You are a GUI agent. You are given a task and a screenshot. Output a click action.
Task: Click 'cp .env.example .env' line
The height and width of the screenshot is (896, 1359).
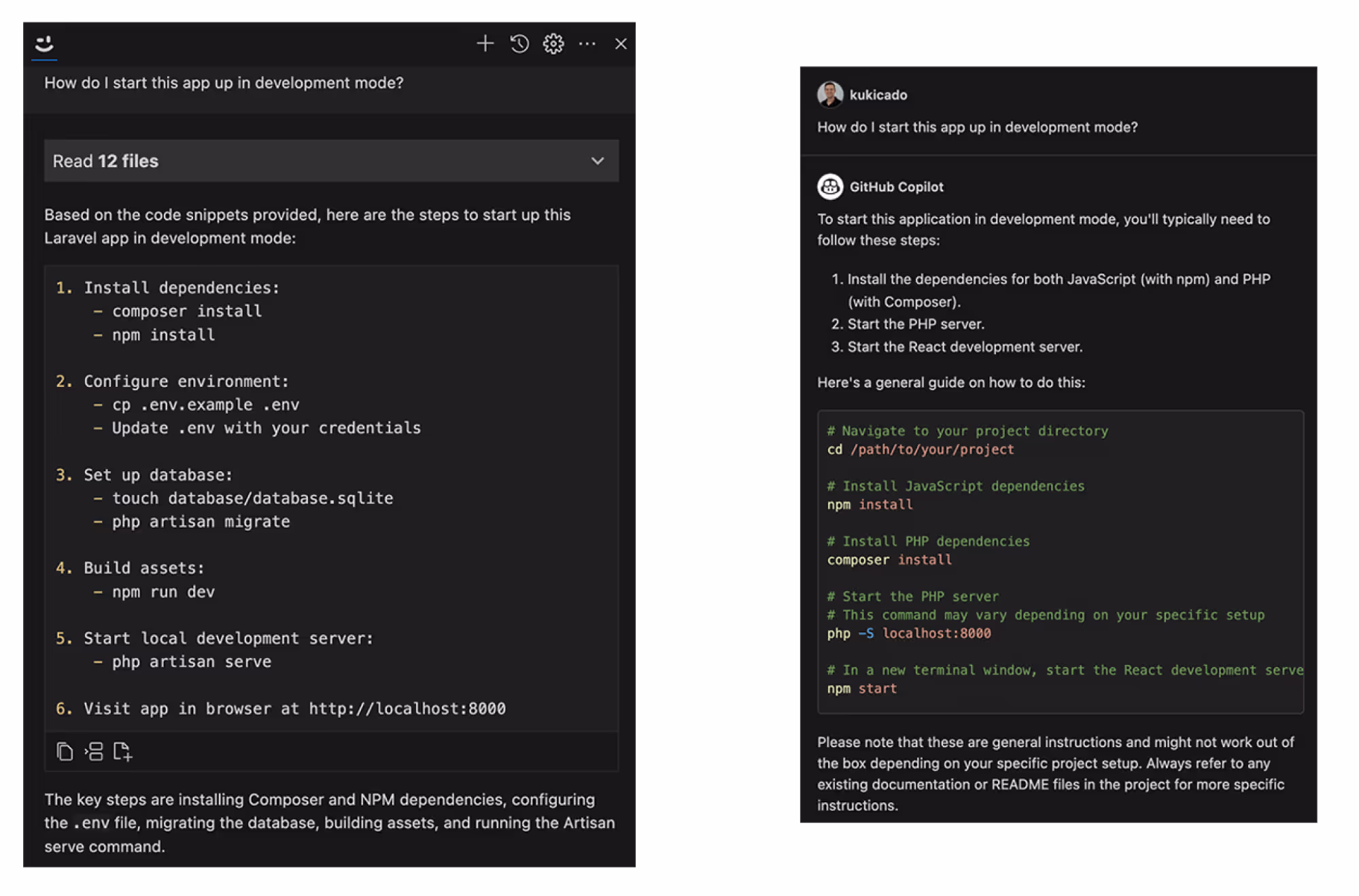[x=205, y=405]
